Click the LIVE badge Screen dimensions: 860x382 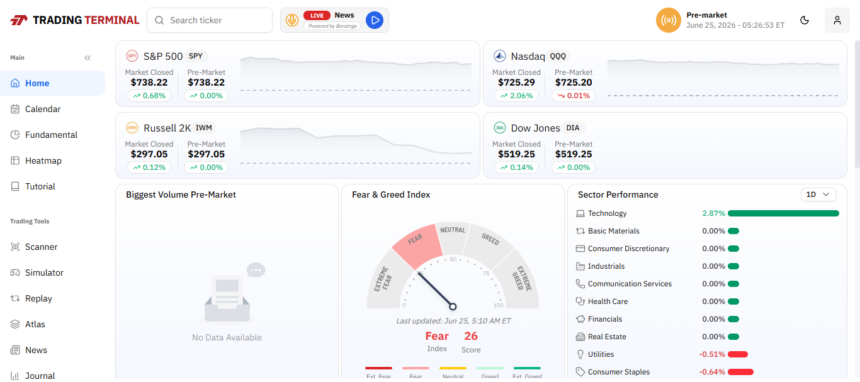(x=317, y=15)
